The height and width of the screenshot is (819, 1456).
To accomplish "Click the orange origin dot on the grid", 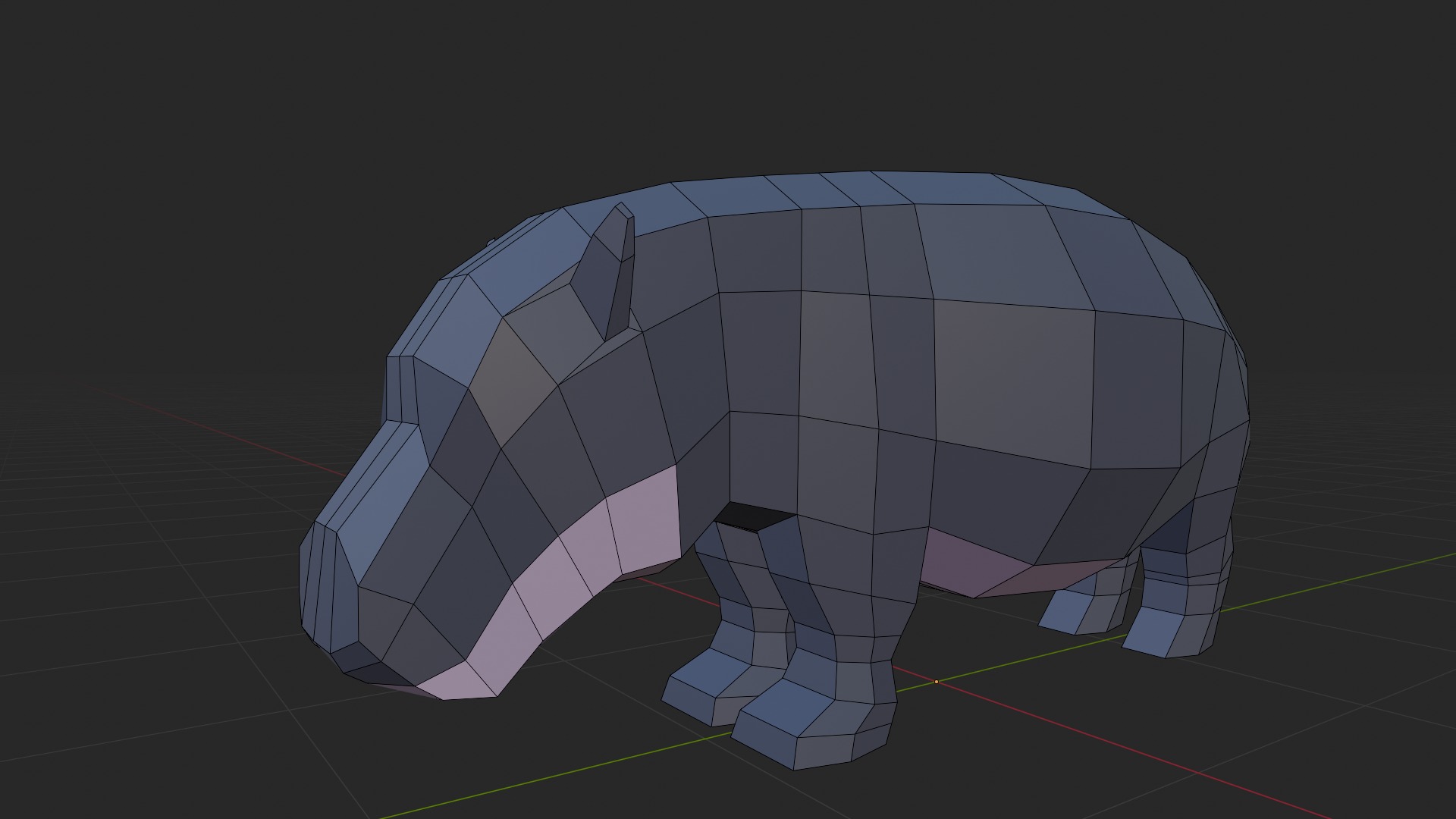I will click(937, 682).
